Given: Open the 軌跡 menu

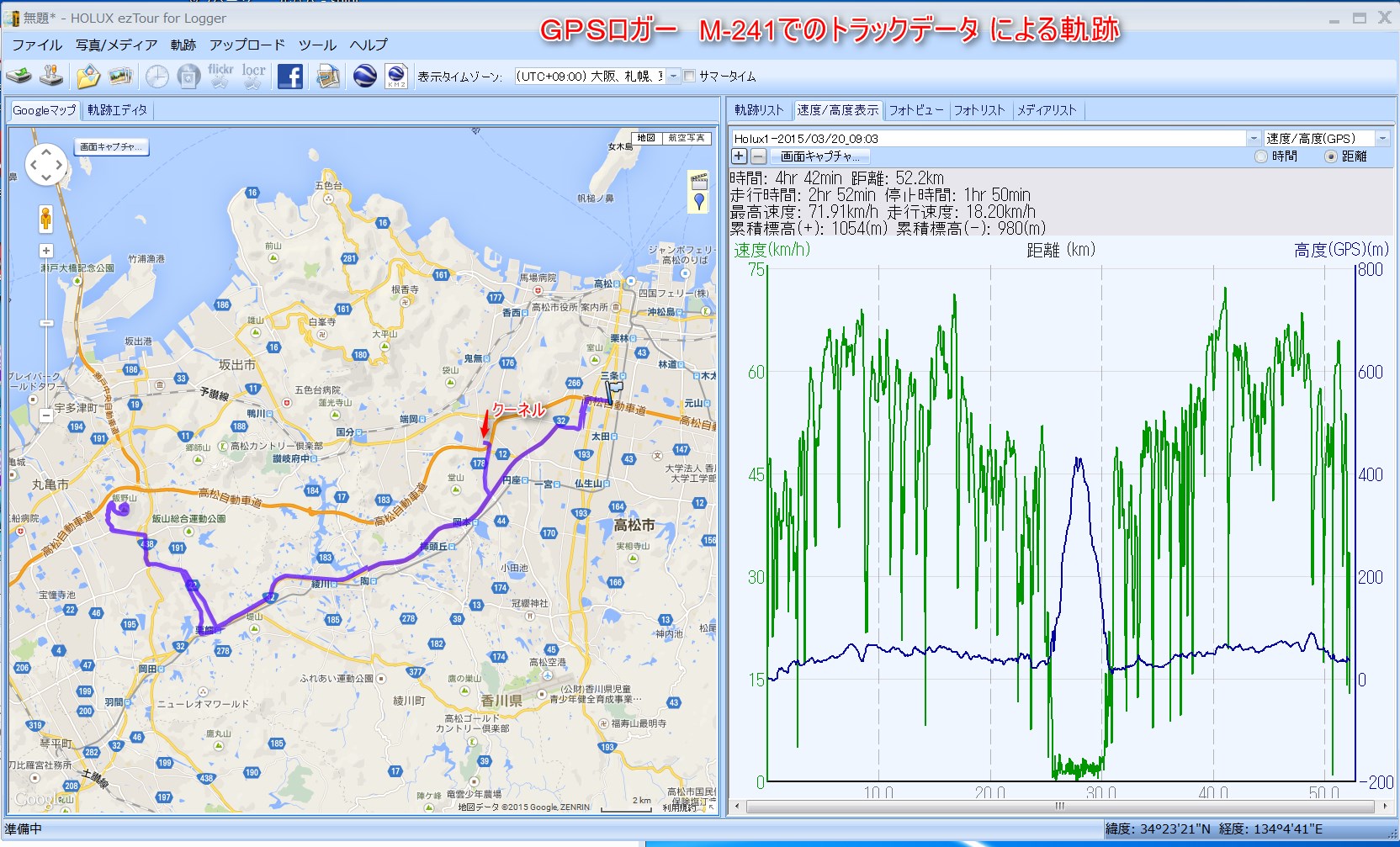Looking at the screenshot, I should pos(183,45).
